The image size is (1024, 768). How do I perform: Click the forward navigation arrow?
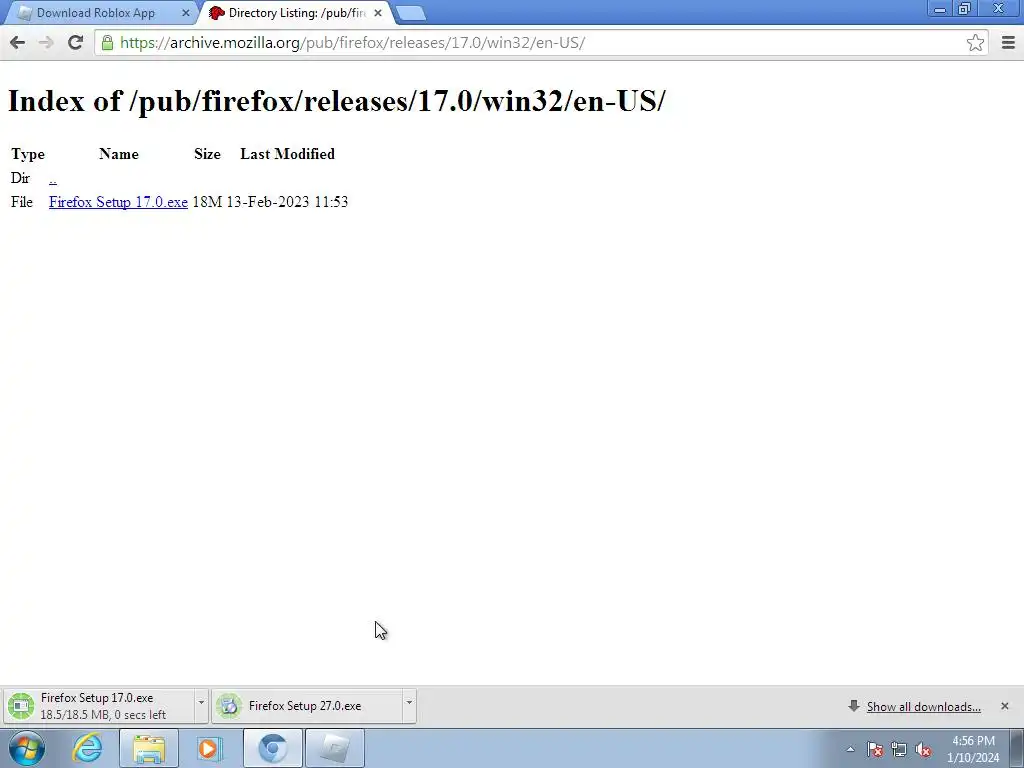click(46, 43)
